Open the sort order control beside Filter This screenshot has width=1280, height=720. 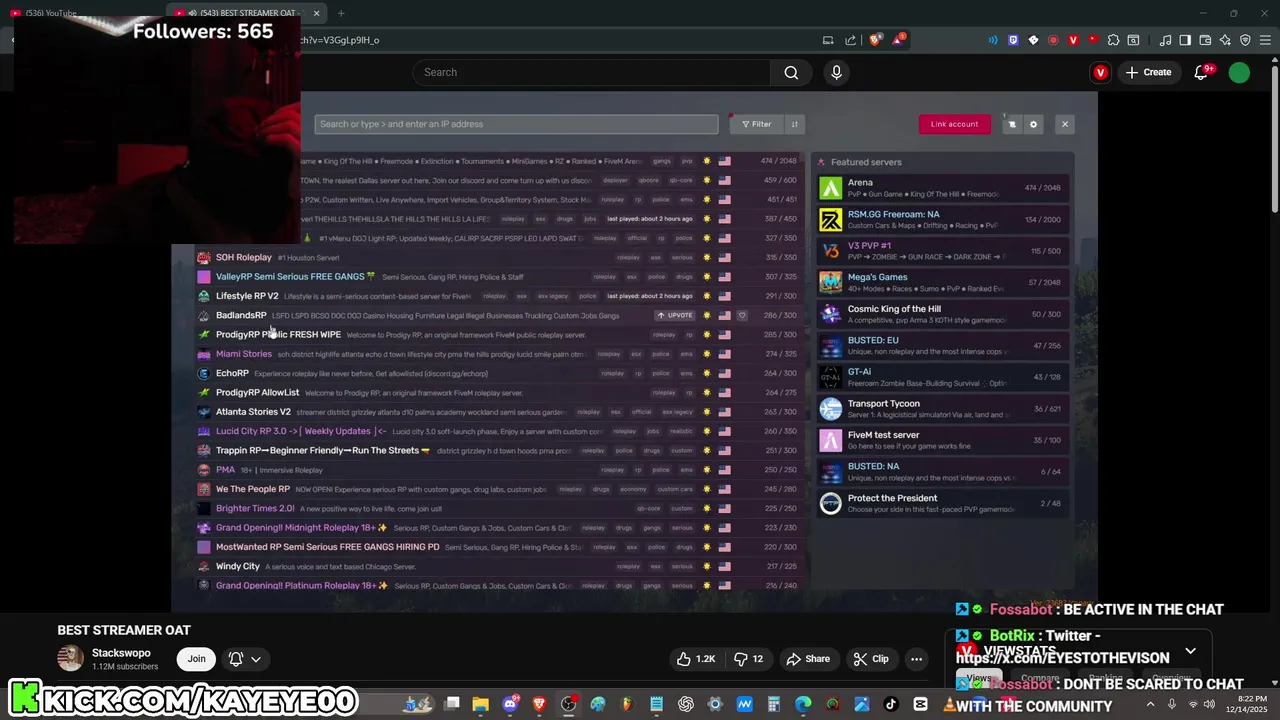coord(795,124)
